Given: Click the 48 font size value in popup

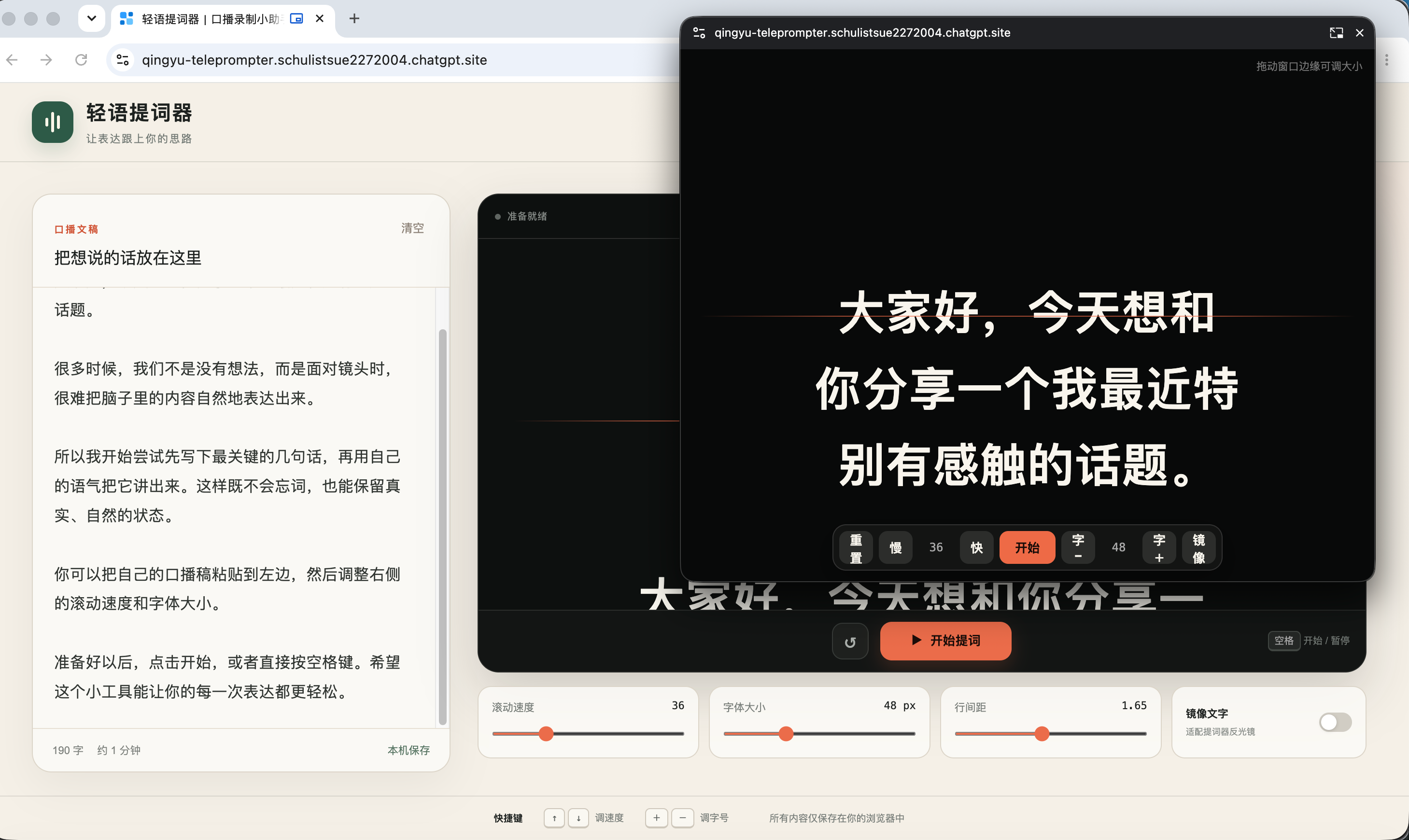Looking at the screenshot, I should click(x=1118, y=547).
